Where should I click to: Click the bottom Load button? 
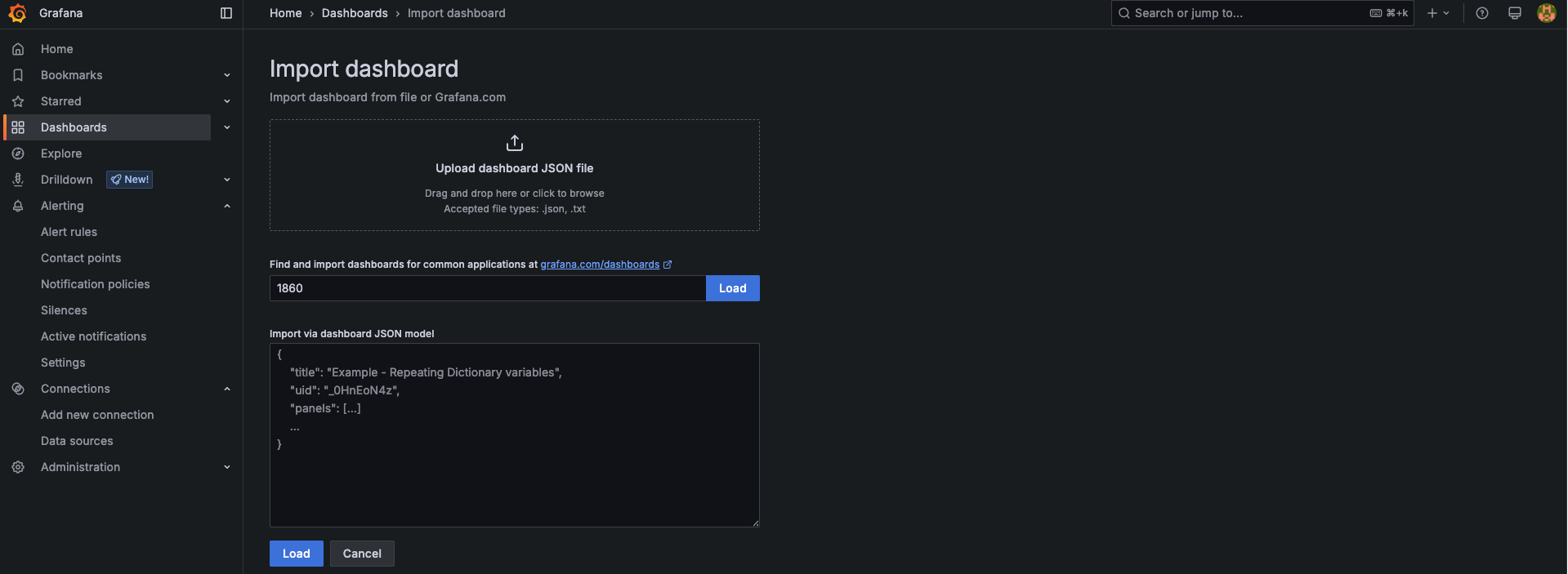click(x=297, y=554)
